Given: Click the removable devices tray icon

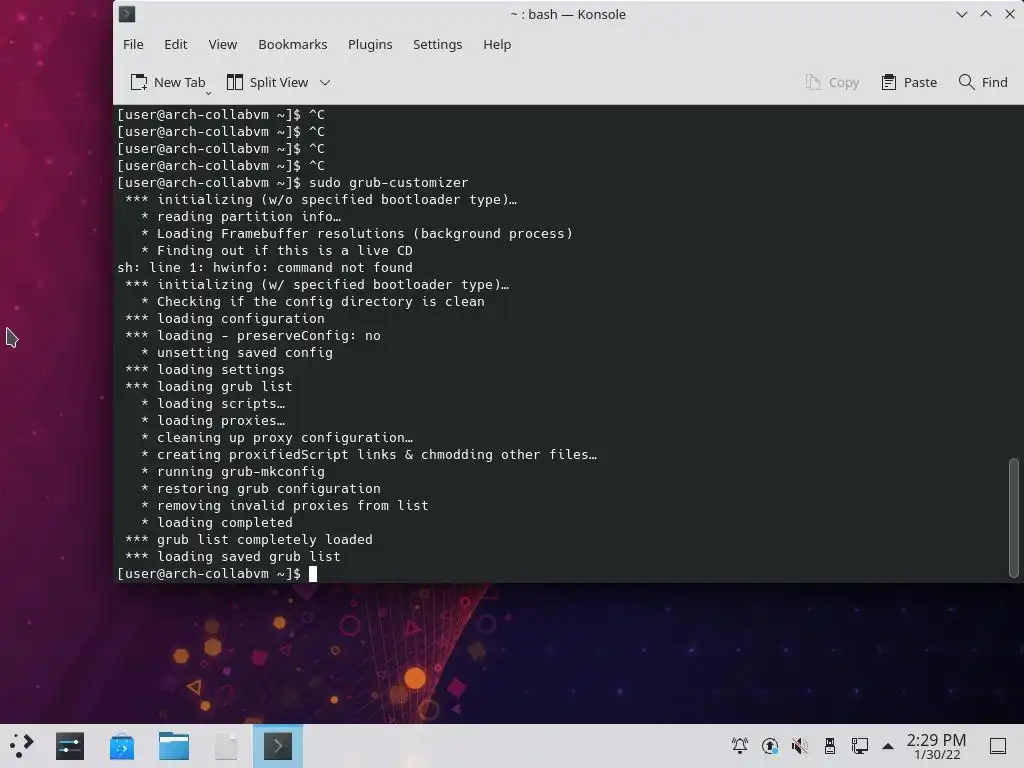Looking at the screenshot, I should click(829, 745).
